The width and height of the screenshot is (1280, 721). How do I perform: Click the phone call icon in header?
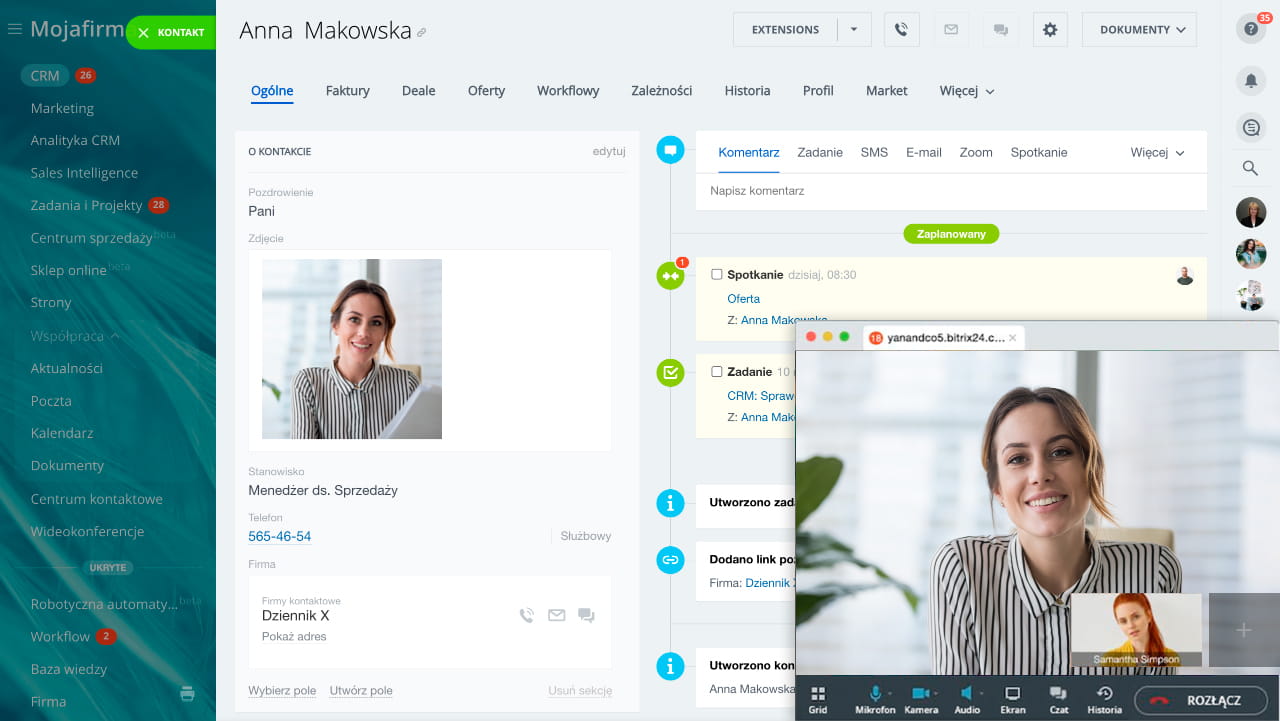tap(901, 30)
